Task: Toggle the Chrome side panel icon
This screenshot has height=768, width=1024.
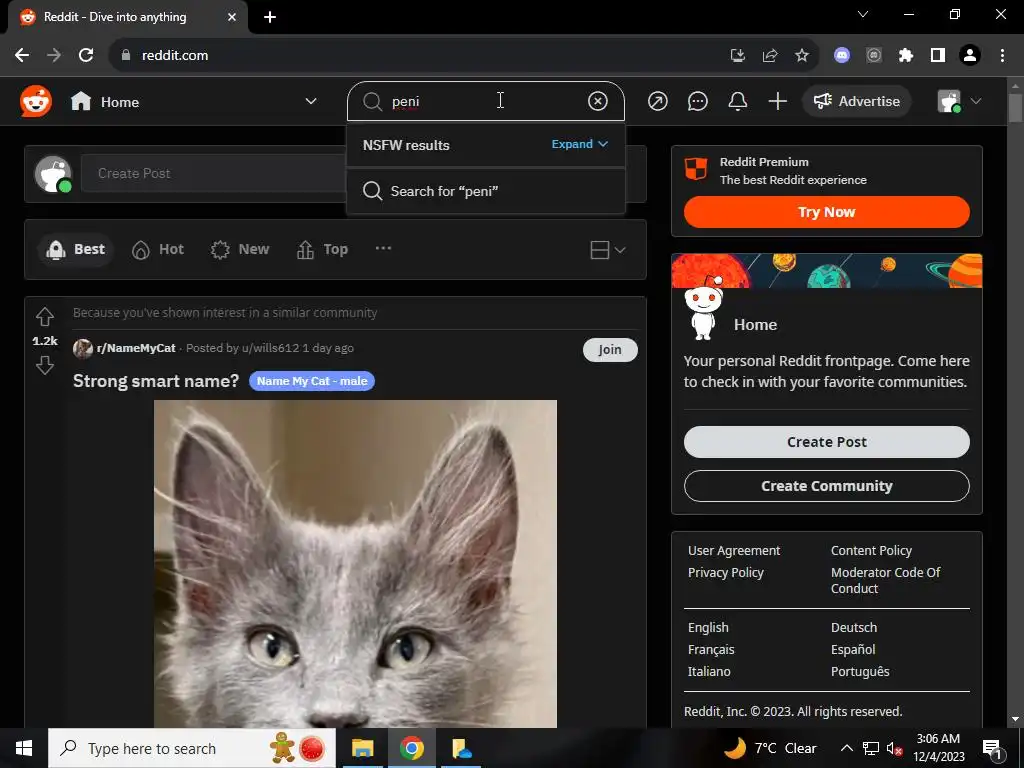Action: [x=938, y=56]
